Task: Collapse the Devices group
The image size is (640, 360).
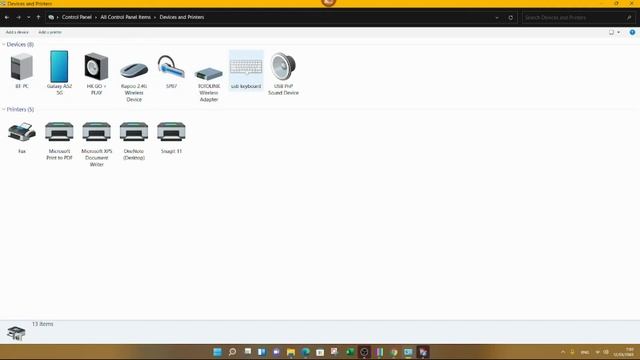Action: [4, 44]
